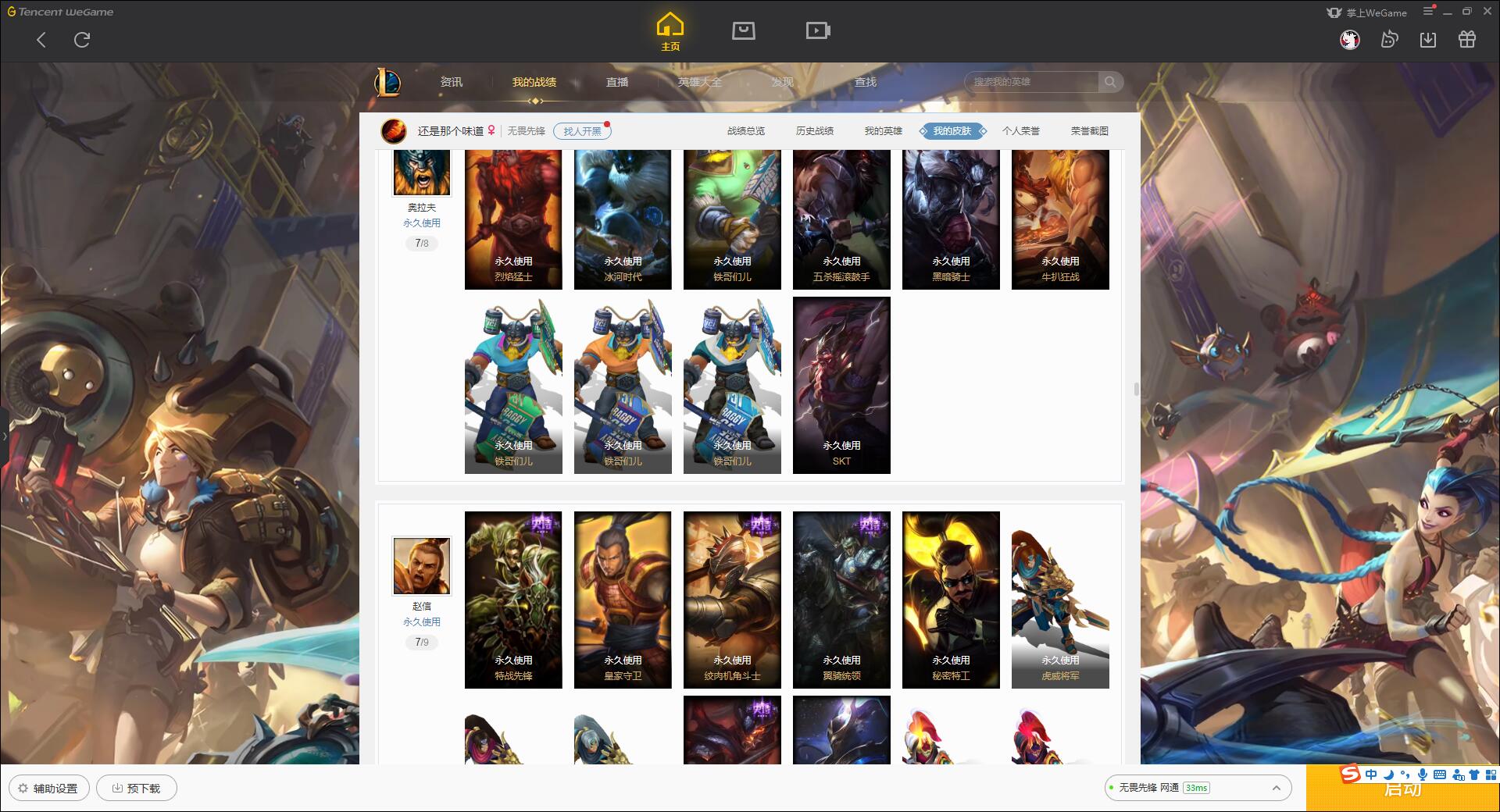Switch to the 查找 tab
Image resolution: width=1500 pixels, height=812 pixels.
[865, 82]
